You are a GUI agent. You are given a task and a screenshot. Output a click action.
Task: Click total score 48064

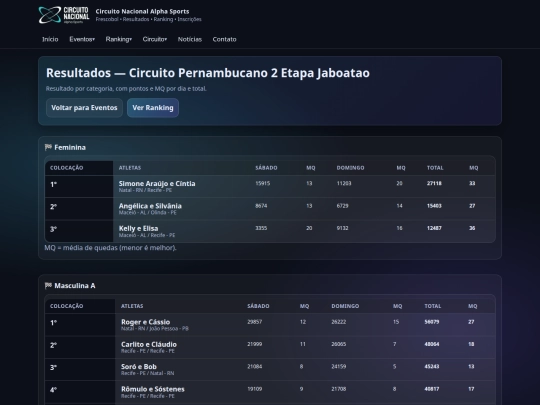point(432,344)
